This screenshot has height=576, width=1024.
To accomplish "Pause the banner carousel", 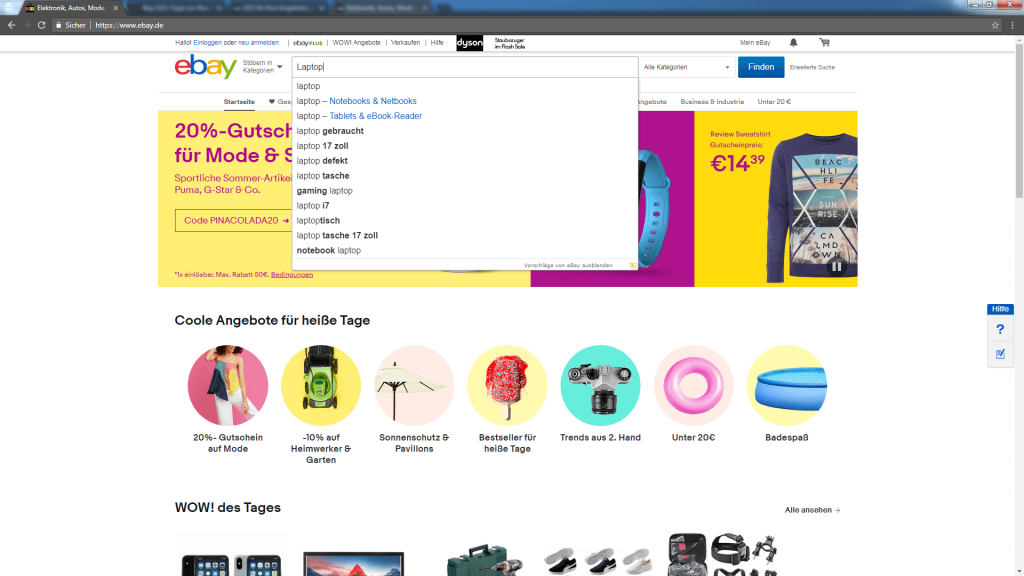I will click(837, 266).
